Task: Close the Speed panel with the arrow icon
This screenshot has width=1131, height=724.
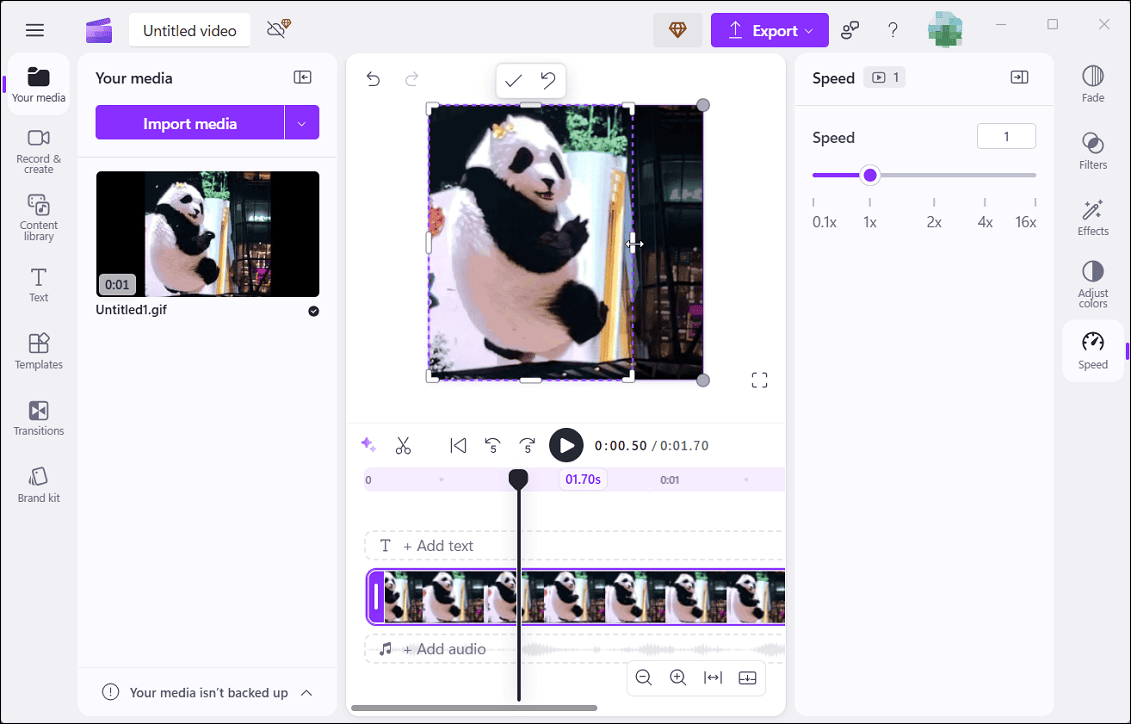Action: [x=1019, y=76]
